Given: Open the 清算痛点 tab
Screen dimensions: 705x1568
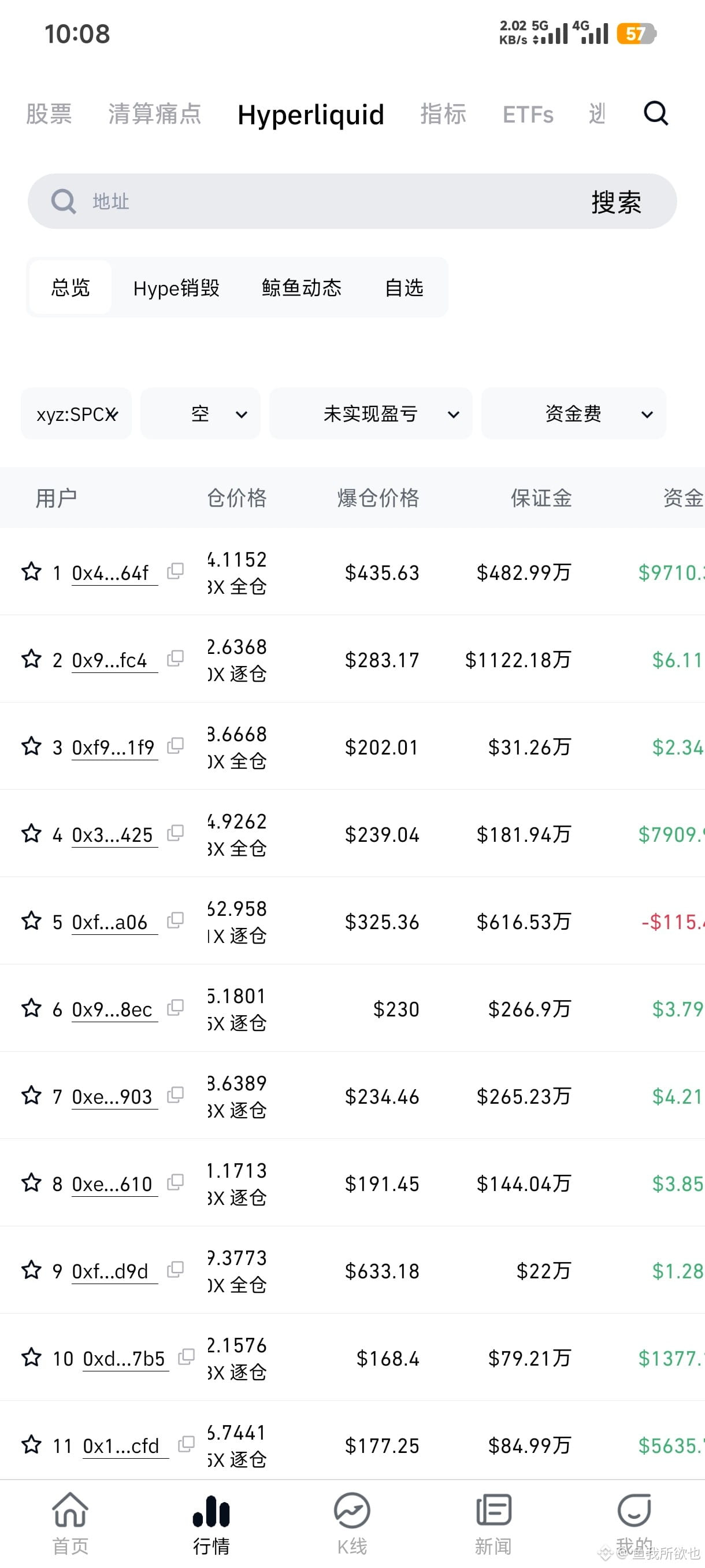Looking at the screenshot, I should point(154,114).
